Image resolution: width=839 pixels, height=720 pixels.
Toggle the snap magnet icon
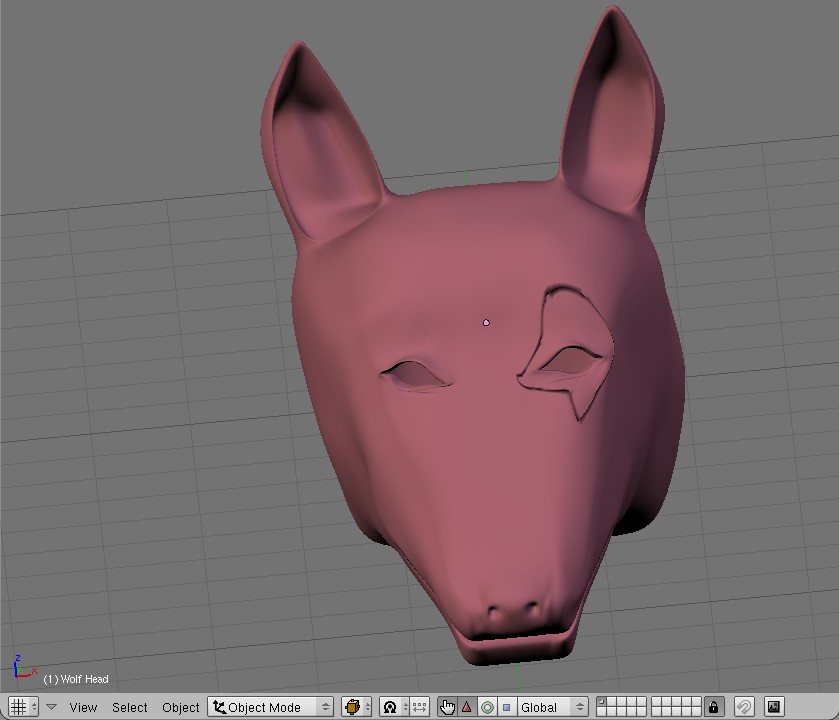pos(744,707)
